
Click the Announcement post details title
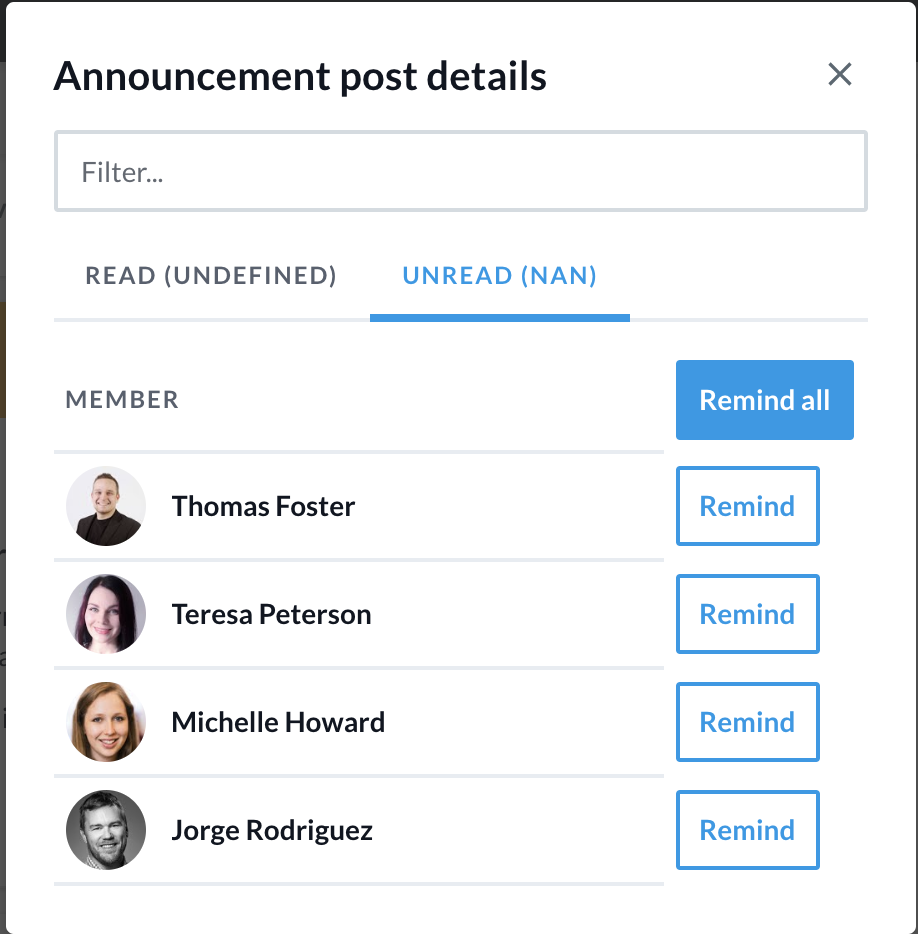pyautogui.click(x=300, y=76)
